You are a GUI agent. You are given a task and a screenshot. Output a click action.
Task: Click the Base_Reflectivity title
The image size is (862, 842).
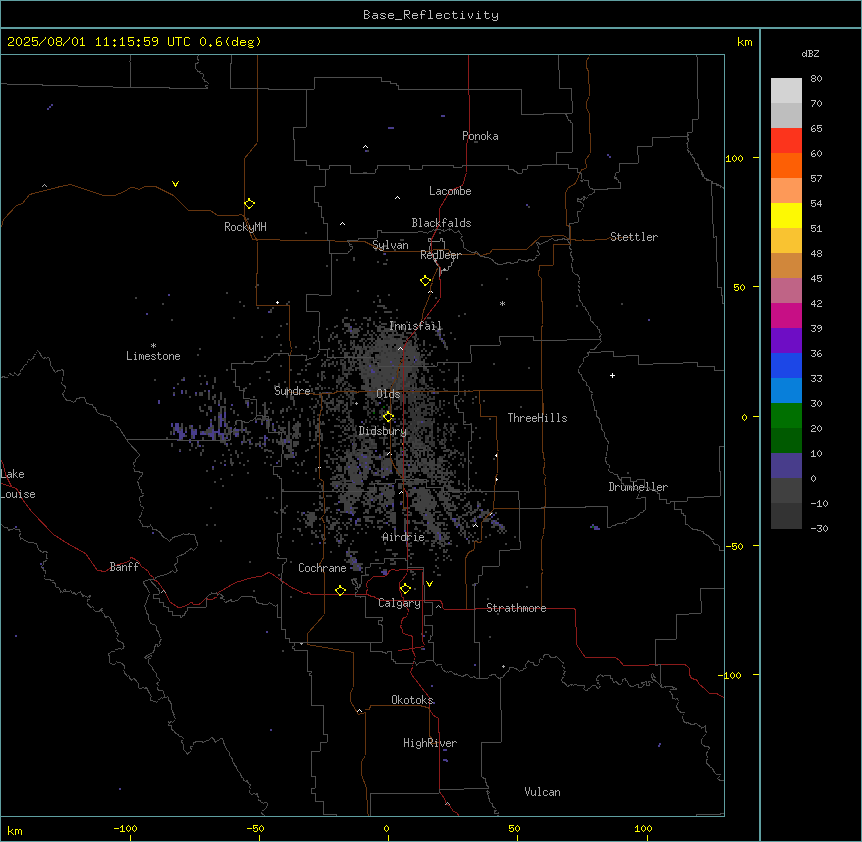tap(431, 15)
